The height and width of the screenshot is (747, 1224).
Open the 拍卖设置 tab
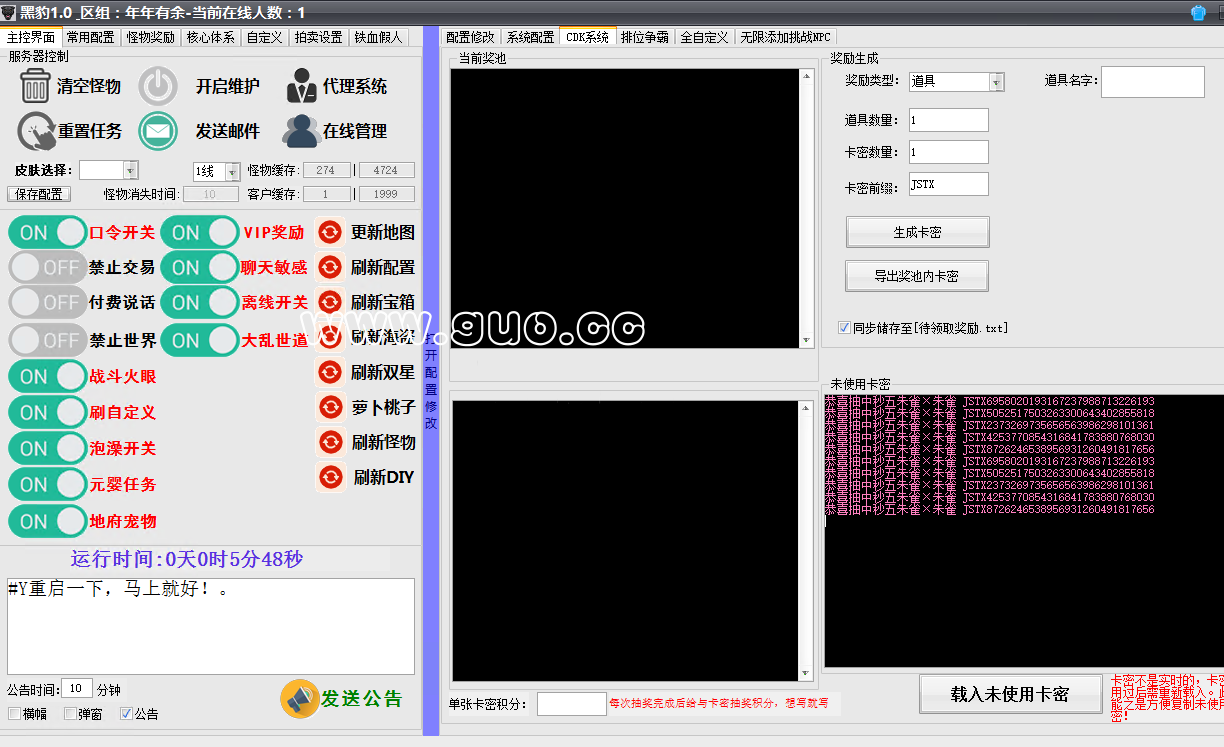[319, 37]
